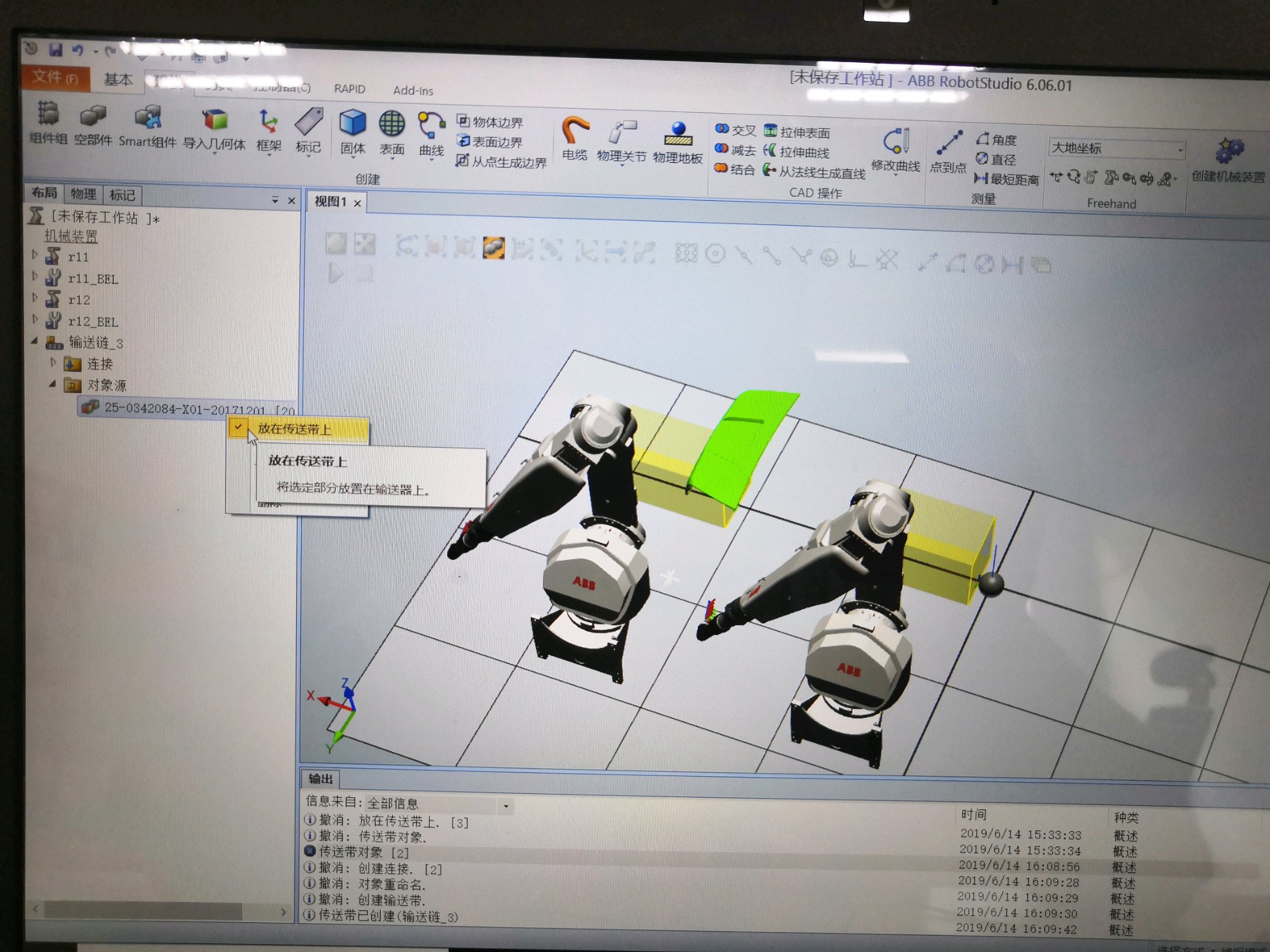
Task: Click the Modify Curve (修改曲线) icon
Action: 895,142
